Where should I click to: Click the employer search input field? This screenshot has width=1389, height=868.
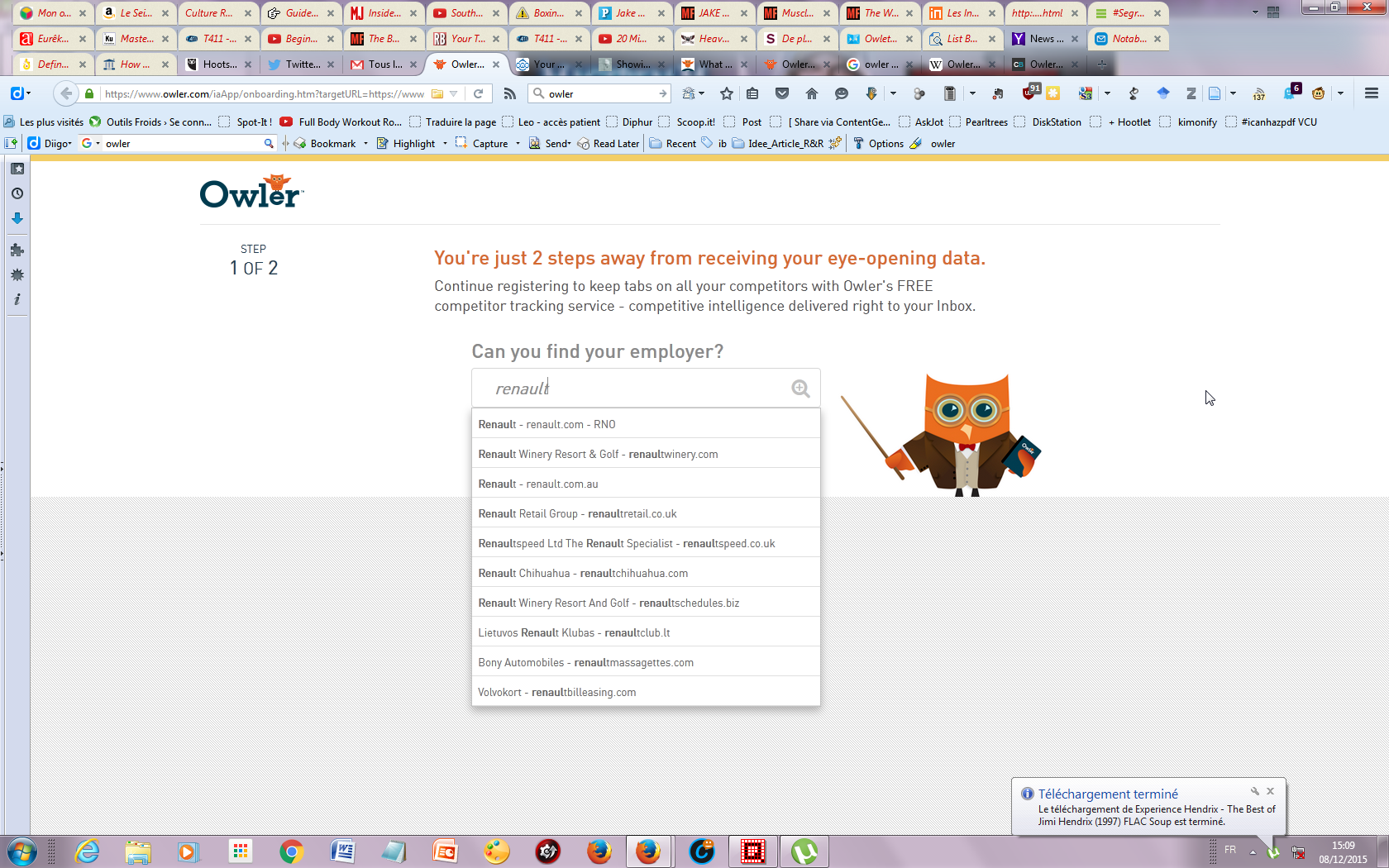coord(646,389)
